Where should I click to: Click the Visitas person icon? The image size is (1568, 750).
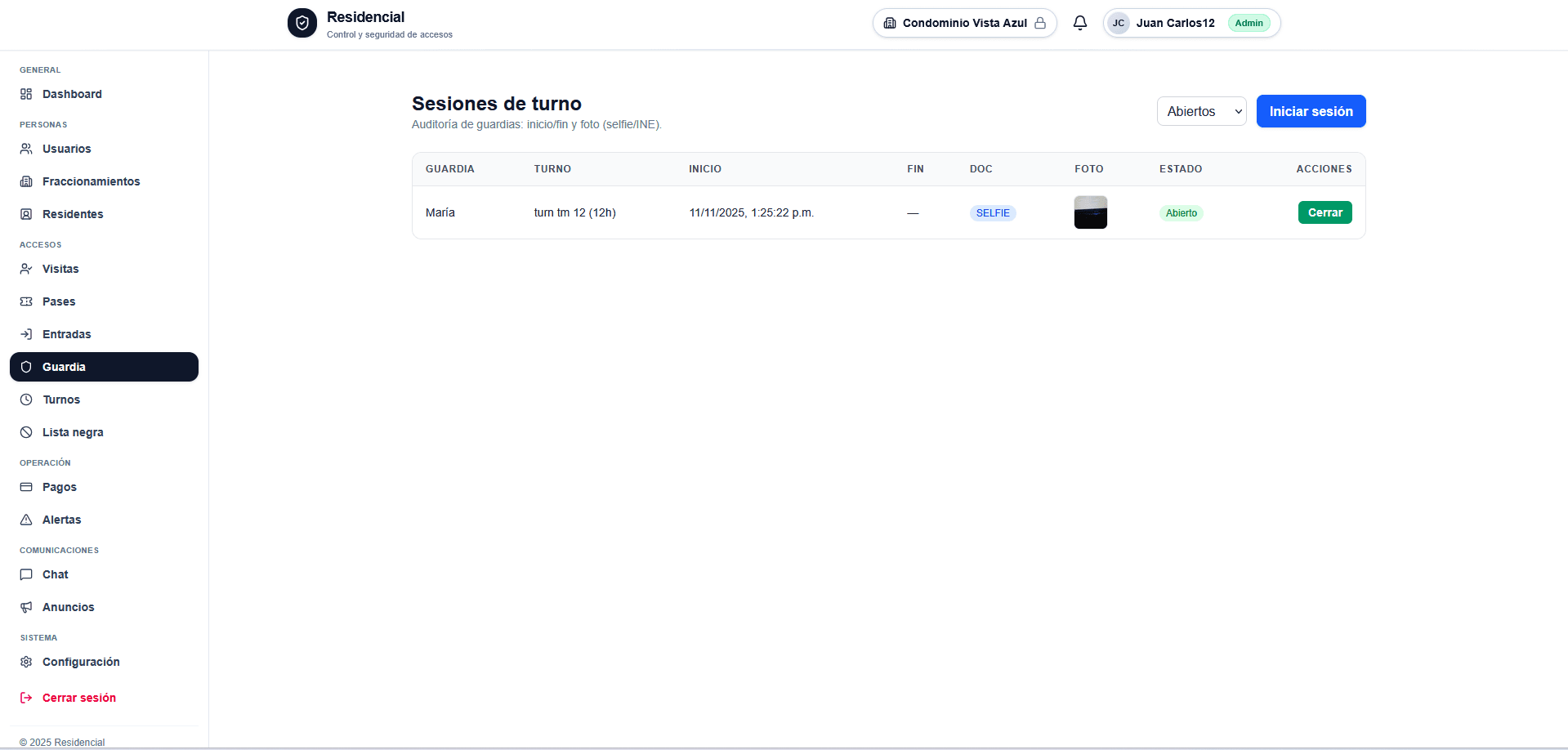(26, 269)
